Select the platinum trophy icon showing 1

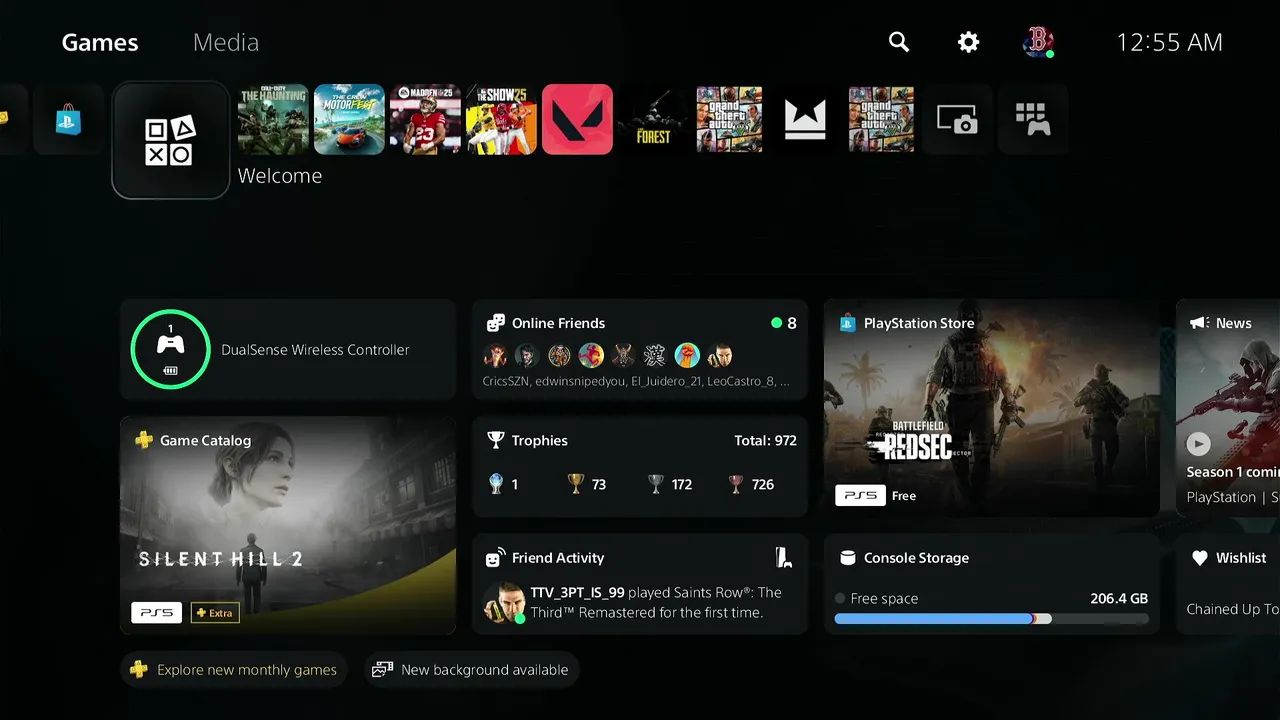(x=496, y=484)
